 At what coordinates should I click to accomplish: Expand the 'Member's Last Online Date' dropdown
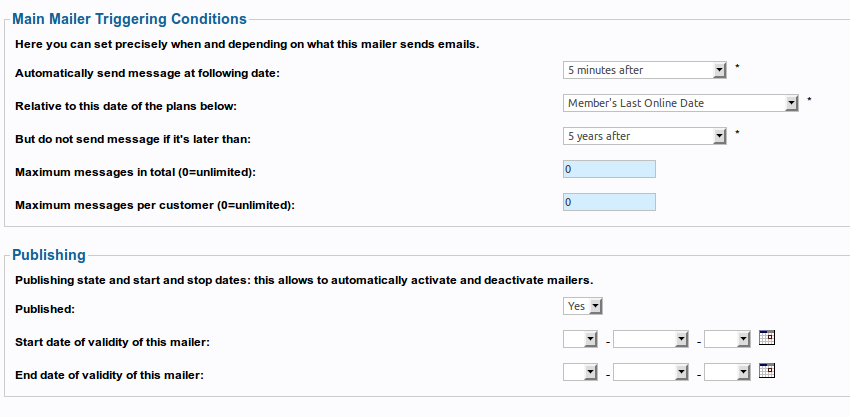point(681,103)
